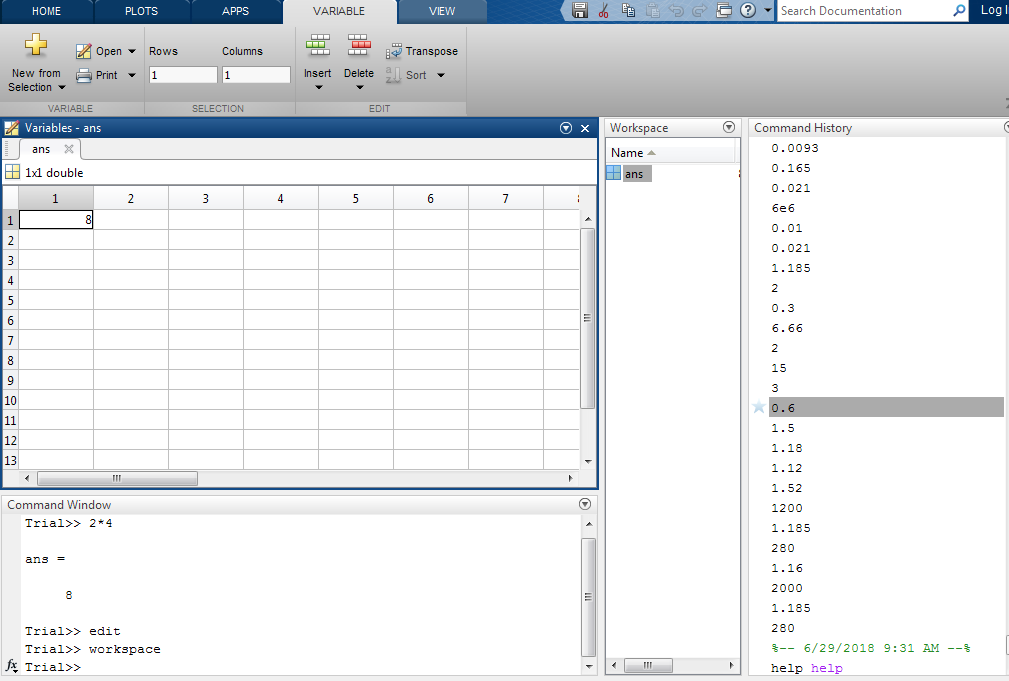Open the Variables panel actions menu

[566, 127]
